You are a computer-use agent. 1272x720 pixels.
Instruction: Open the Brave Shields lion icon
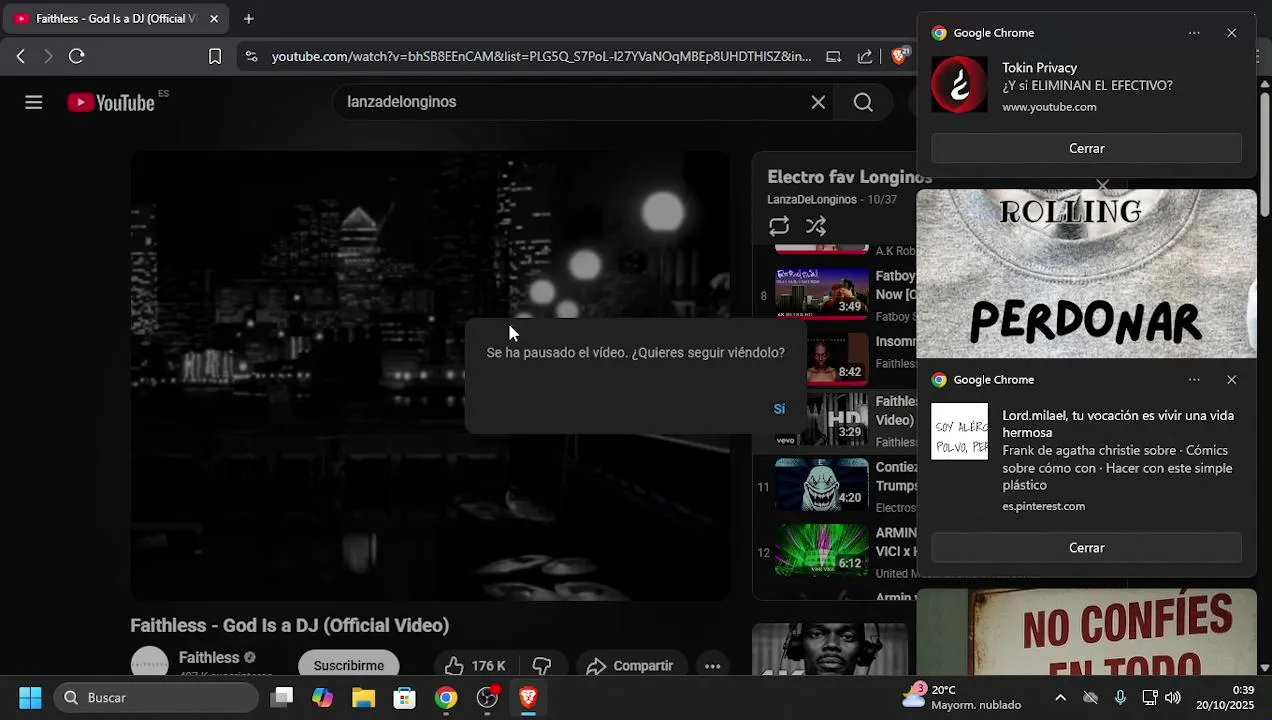pos(899,56)
